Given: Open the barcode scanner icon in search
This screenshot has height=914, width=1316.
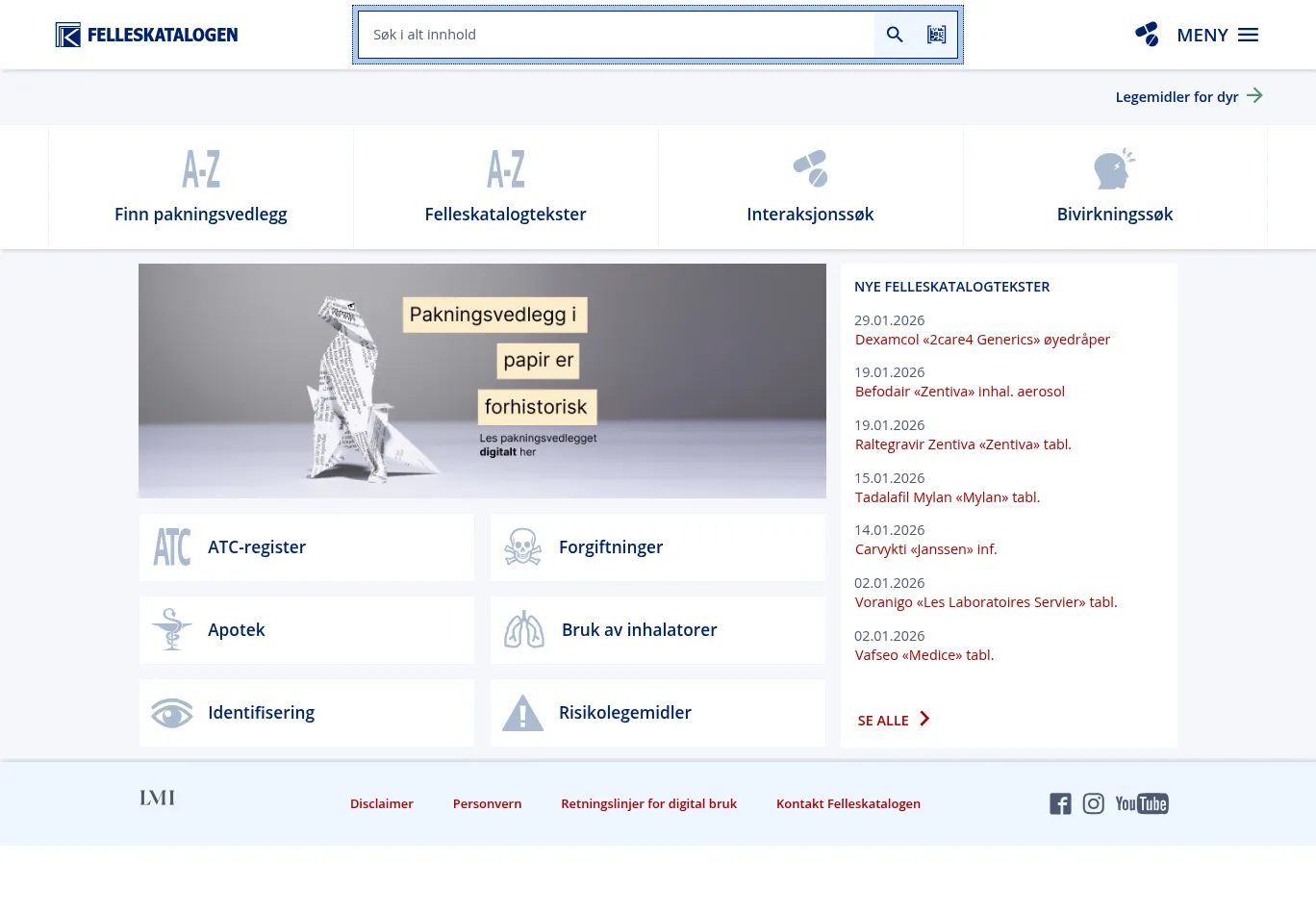Looking at the screenshot, I should (x=936, y=35).
